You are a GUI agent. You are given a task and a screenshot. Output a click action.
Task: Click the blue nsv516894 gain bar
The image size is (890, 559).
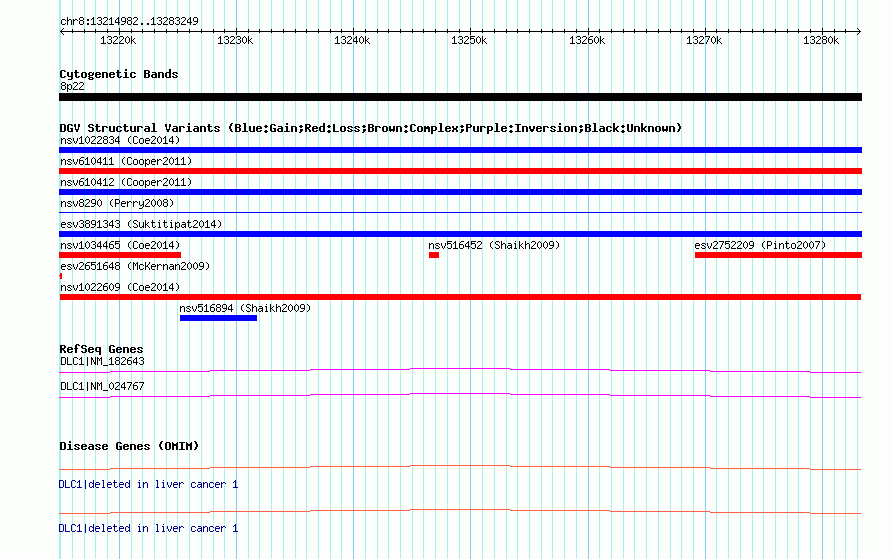[219, 318]
